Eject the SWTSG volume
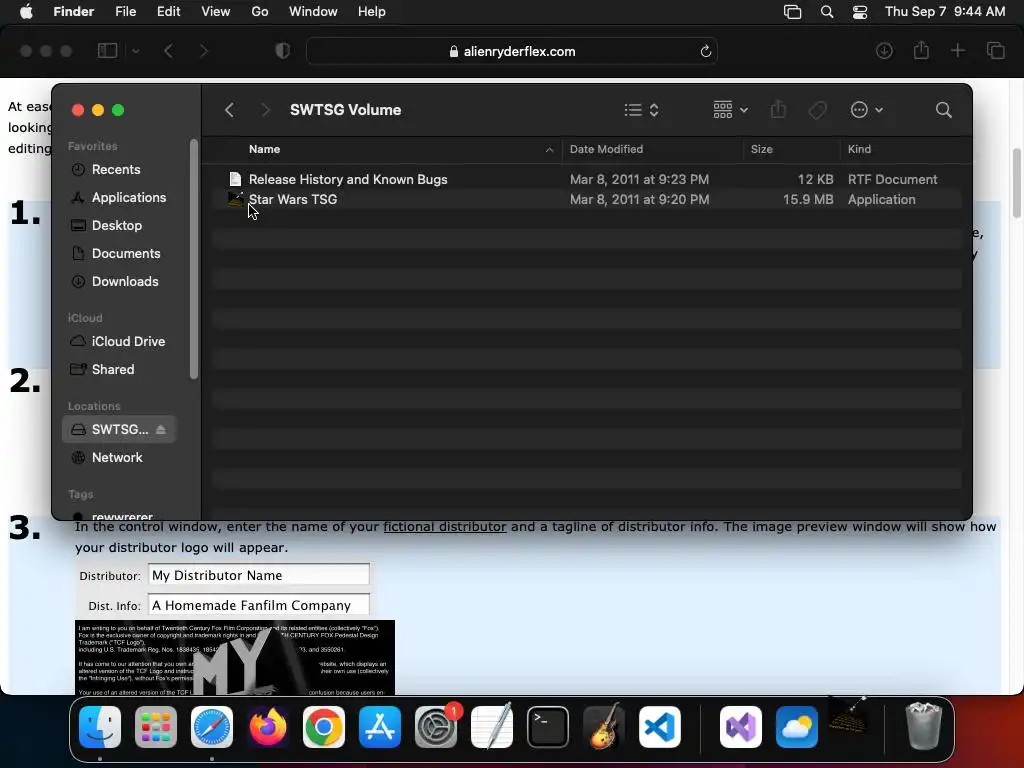 (161, 429)
